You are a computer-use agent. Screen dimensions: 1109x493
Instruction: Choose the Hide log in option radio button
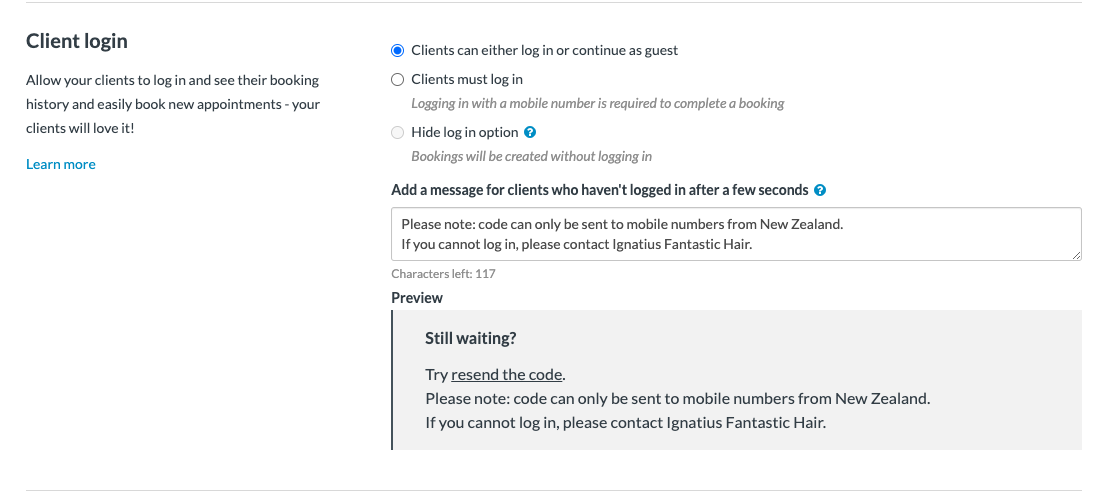click(397, 133)
